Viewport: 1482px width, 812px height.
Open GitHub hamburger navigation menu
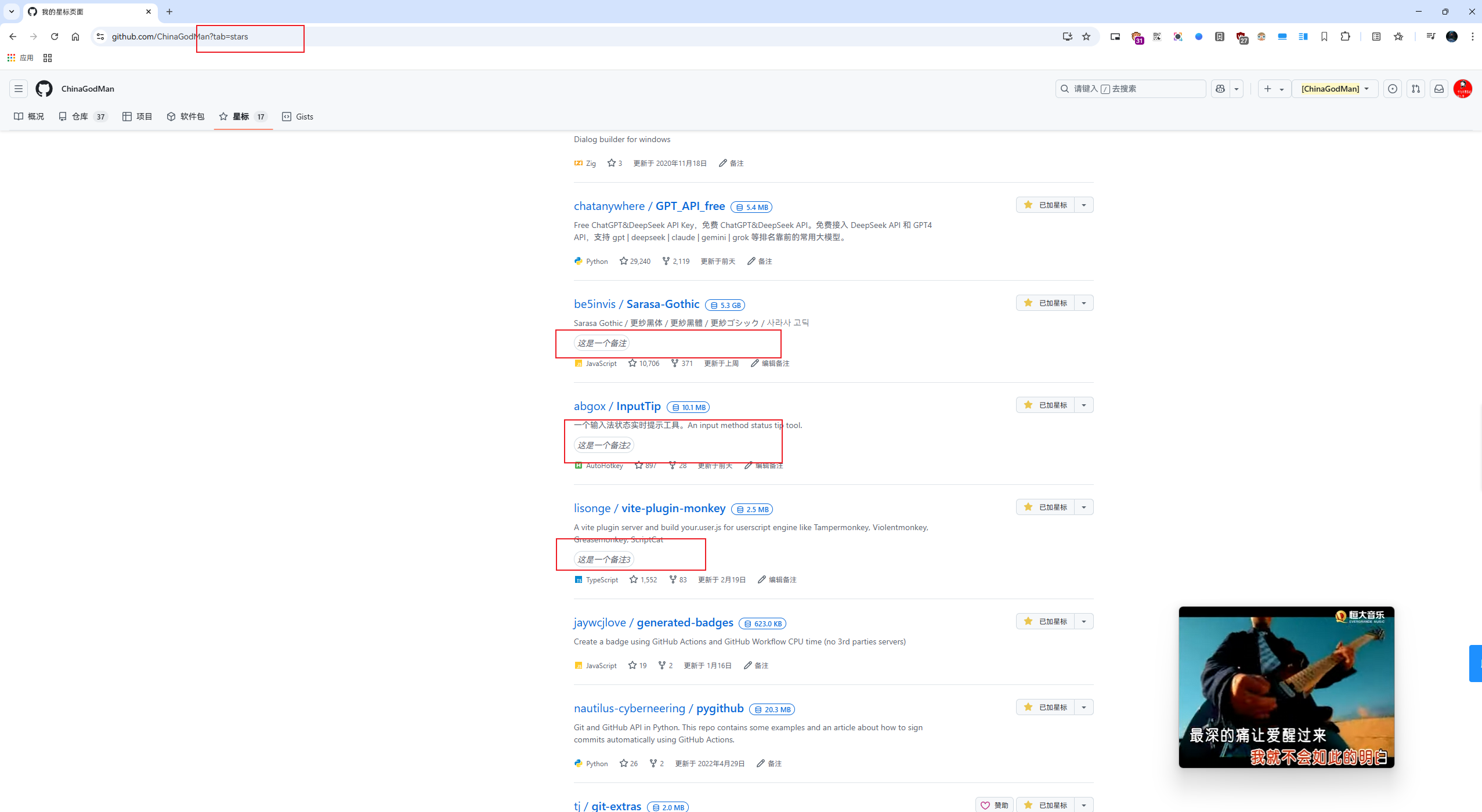[x=19, y=89]
